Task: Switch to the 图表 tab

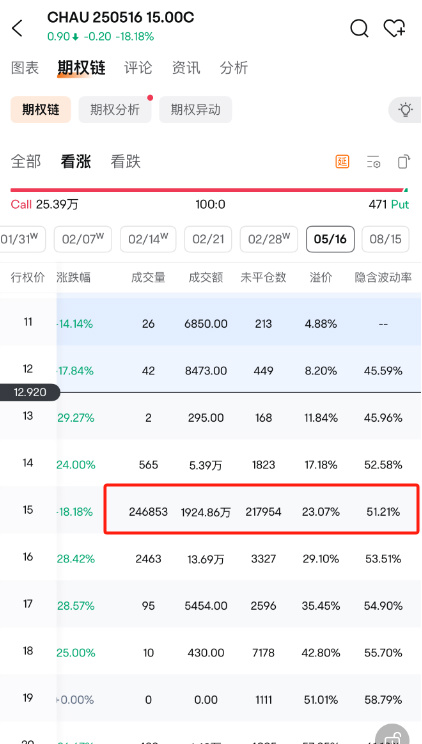Action: pyautogui.click(x=25, y=68)
